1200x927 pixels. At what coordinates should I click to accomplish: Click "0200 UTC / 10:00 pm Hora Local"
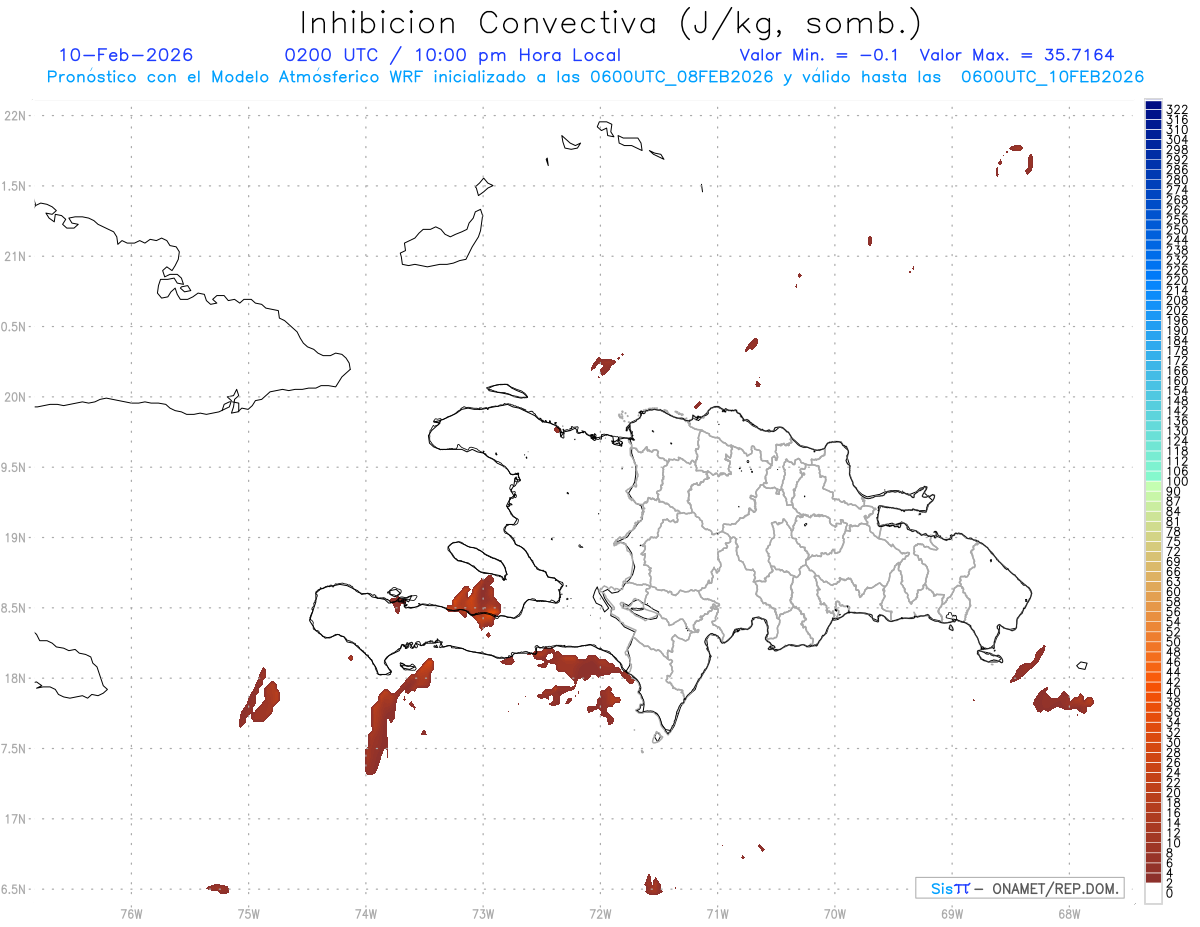[x=453, y=56]
